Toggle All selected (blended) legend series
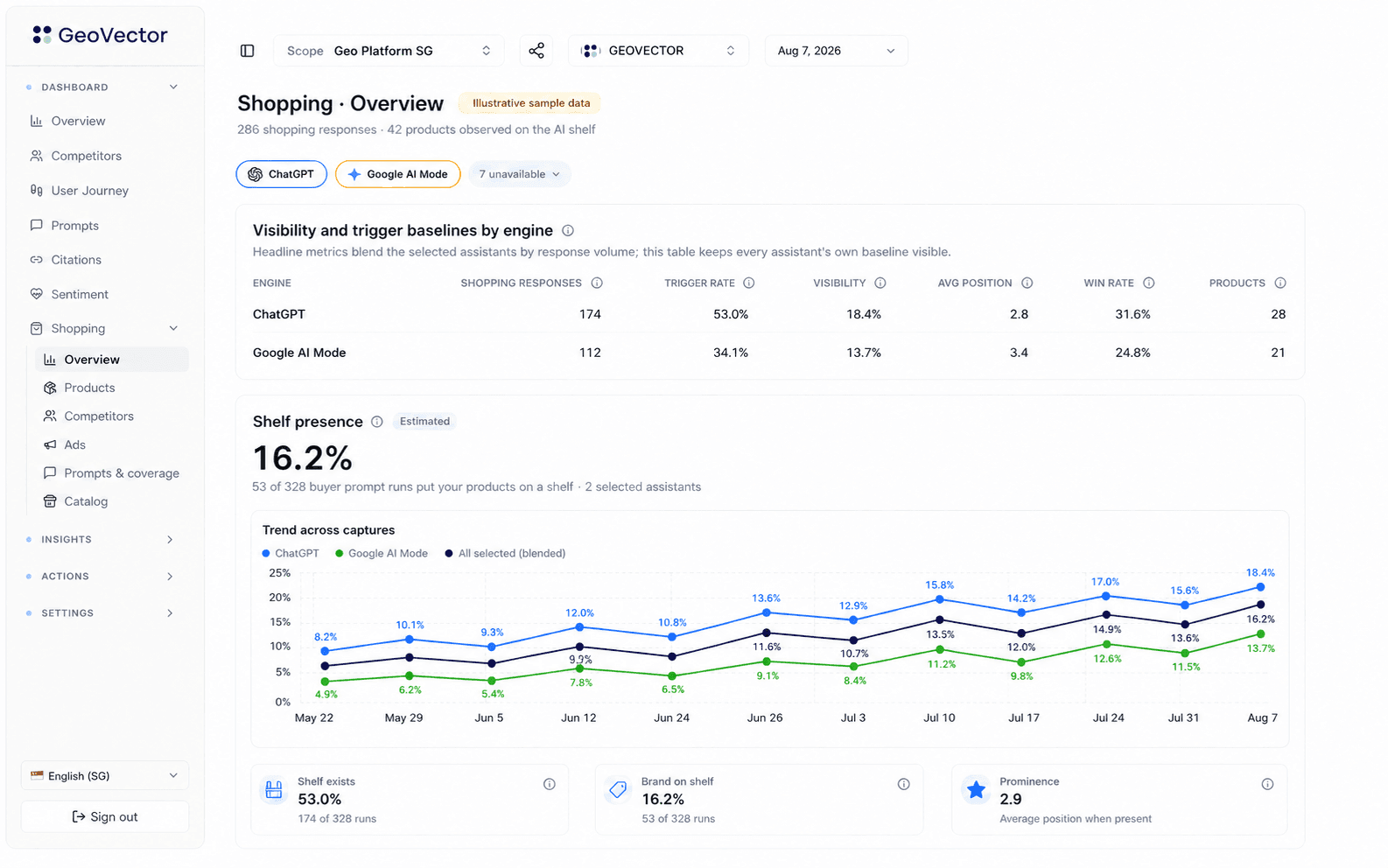Image resolution: width=1388 pixels, height=868 pixels. (x=506, y=554)
